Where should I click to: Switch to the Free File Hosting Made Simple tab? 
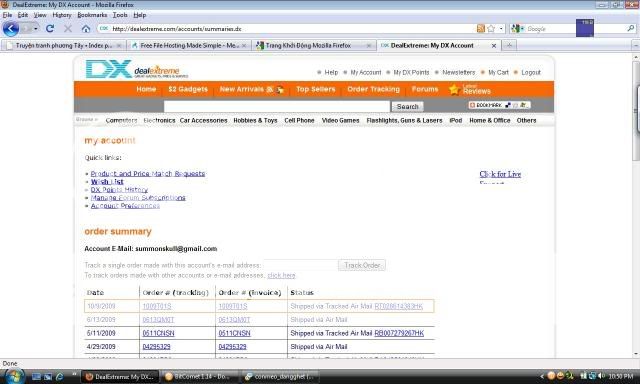pos(189,45)
